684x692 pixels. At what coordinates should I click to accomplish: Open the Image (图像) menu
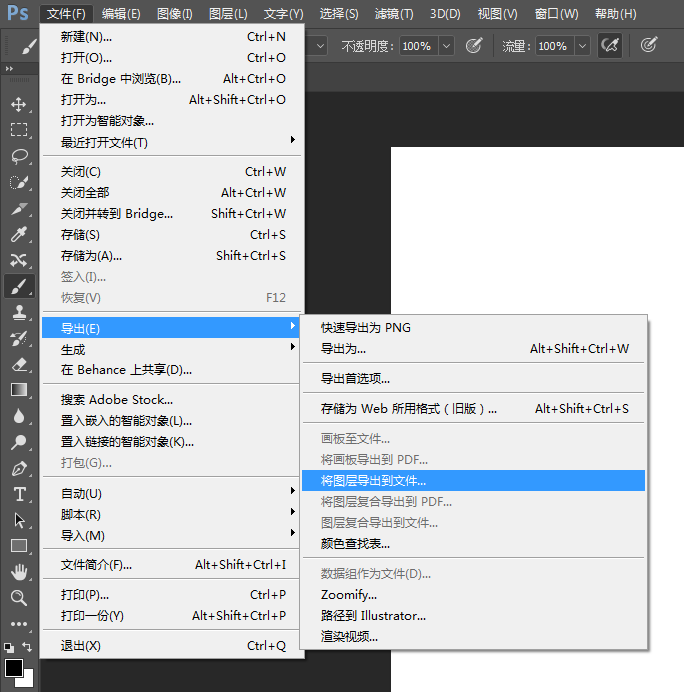tap(175, 14)
